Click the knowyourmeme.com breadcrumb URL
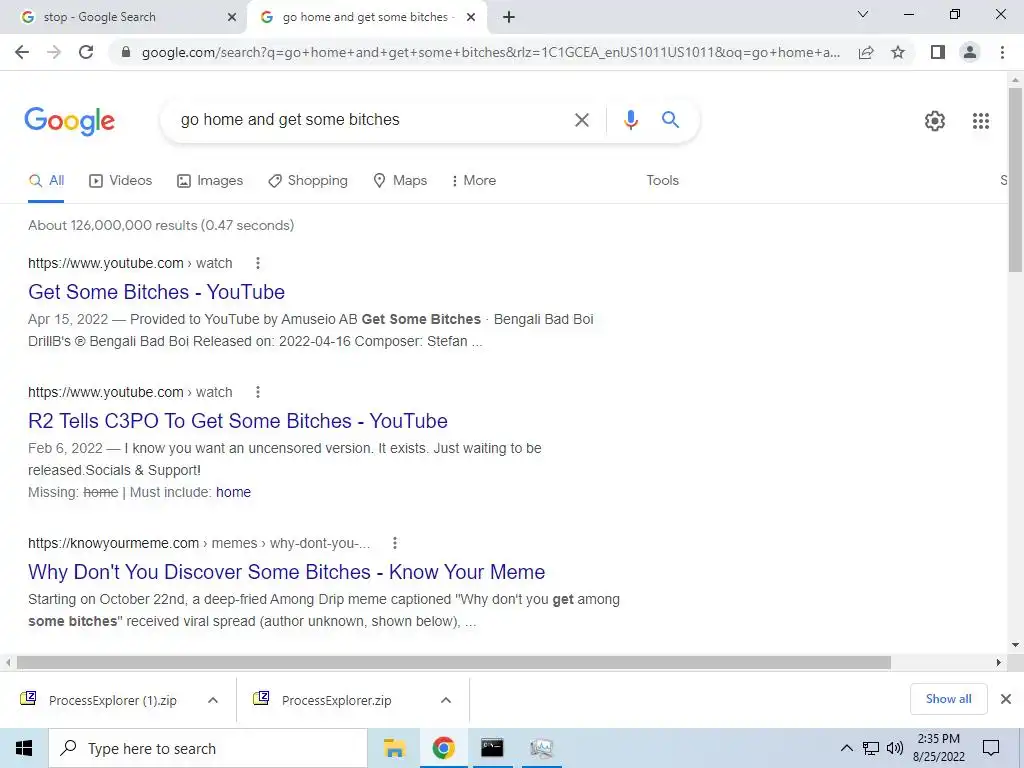Viewport: 1024px width, 768px height. pos(199,543)
